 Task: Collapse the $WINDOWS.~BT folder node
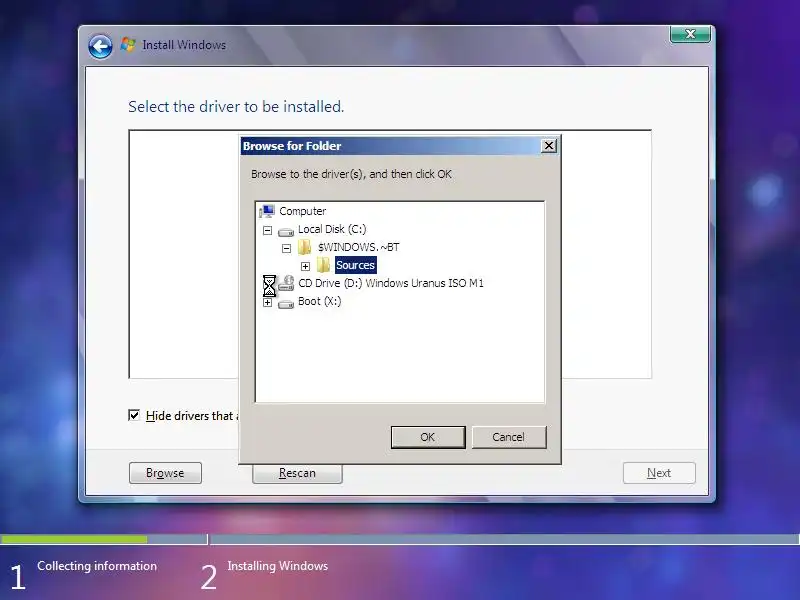click(x=286, y=248)
